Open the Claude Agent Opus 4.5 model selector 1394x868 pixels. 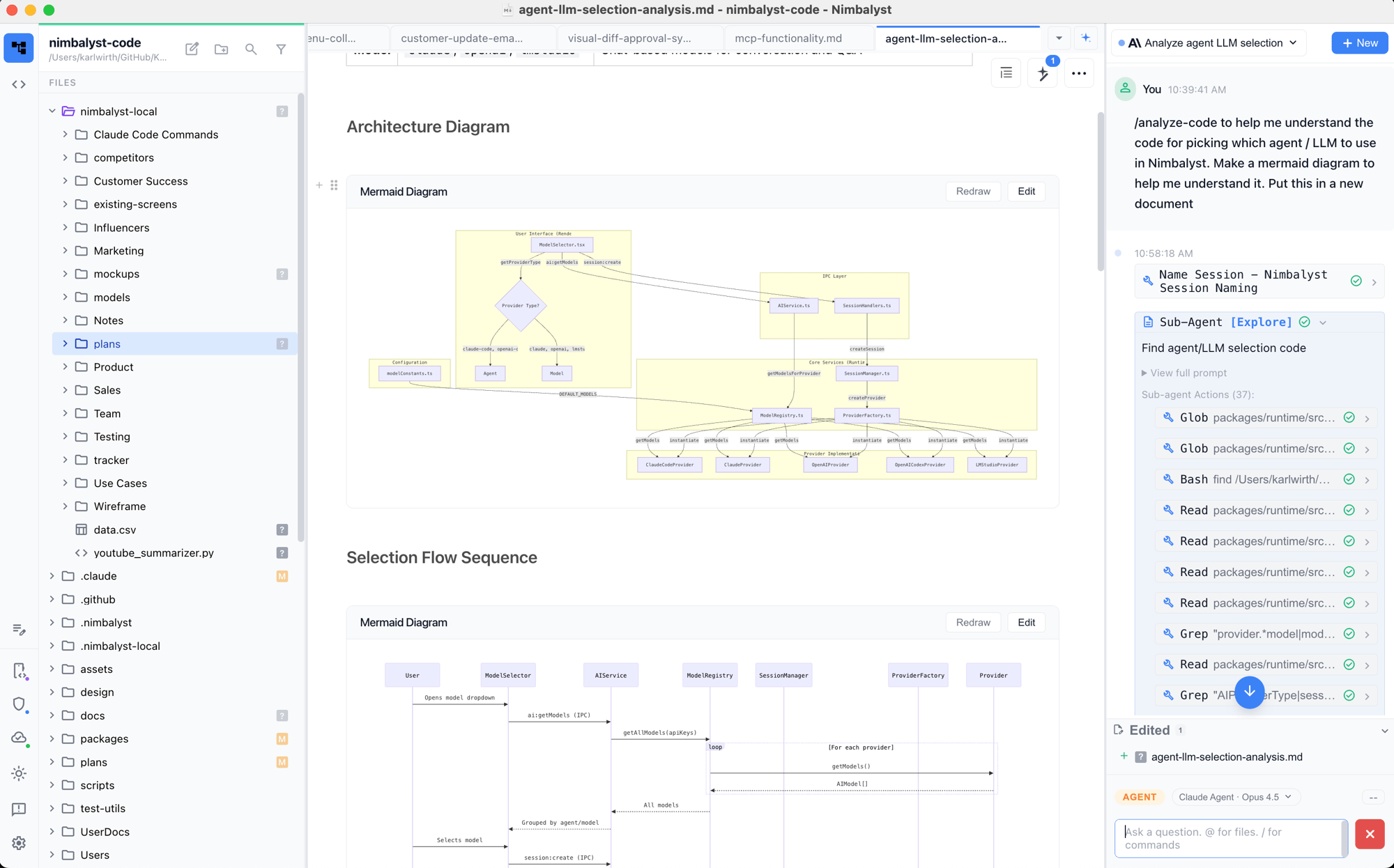click(1234, 797)
